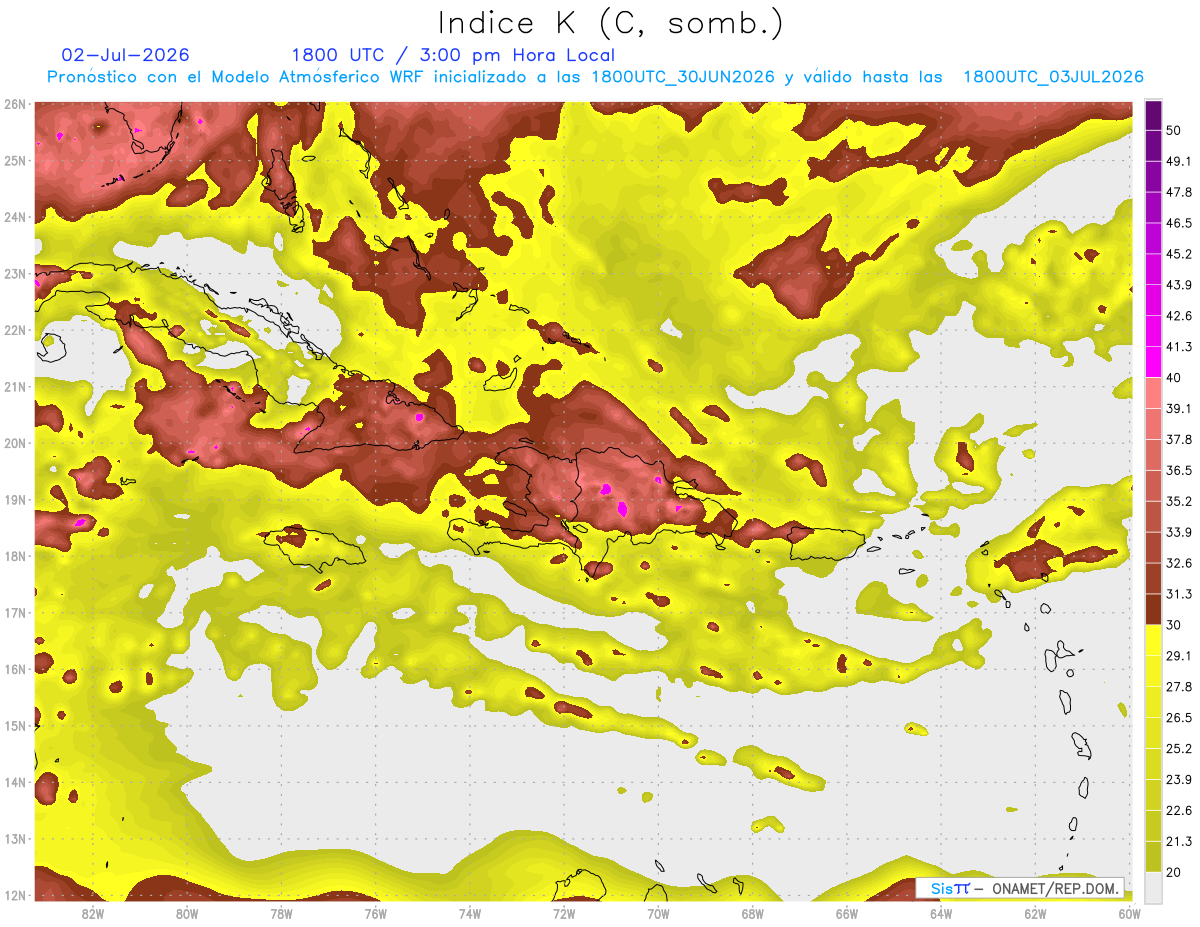The image size is (1200, 927).
Task: Click the colorbar value "47.8"
Action: coord(1180,191)
